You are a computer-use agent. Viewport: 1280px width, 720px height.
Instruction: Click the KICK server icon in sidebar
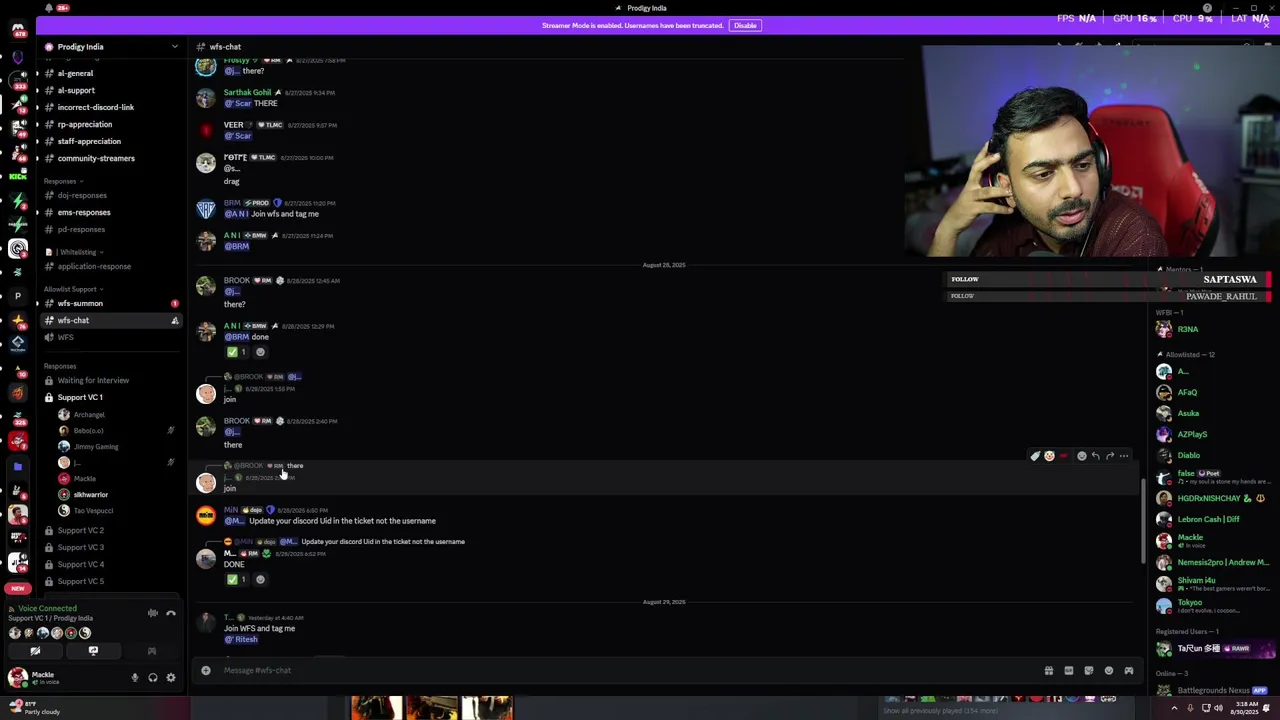[x=17, y=177]
